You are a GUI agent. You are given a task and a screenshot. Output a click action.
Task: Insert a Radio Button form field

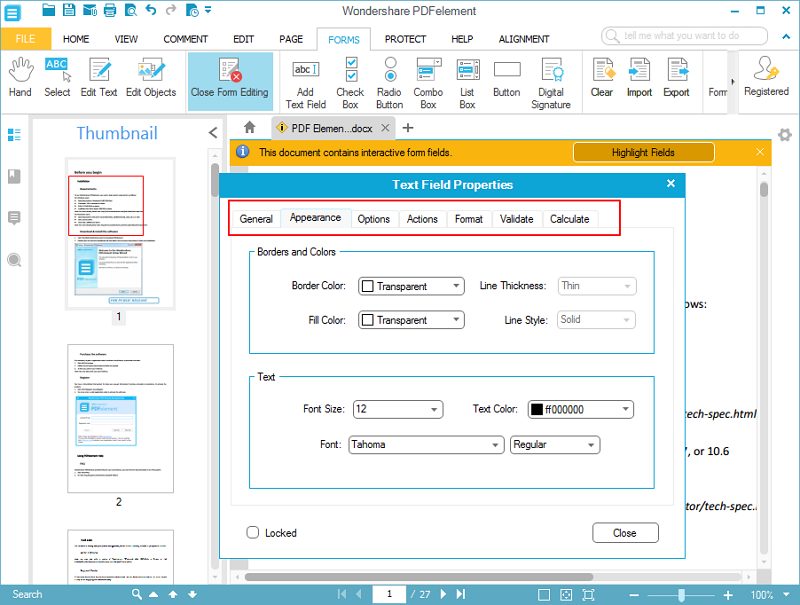(x=389, y=84)
